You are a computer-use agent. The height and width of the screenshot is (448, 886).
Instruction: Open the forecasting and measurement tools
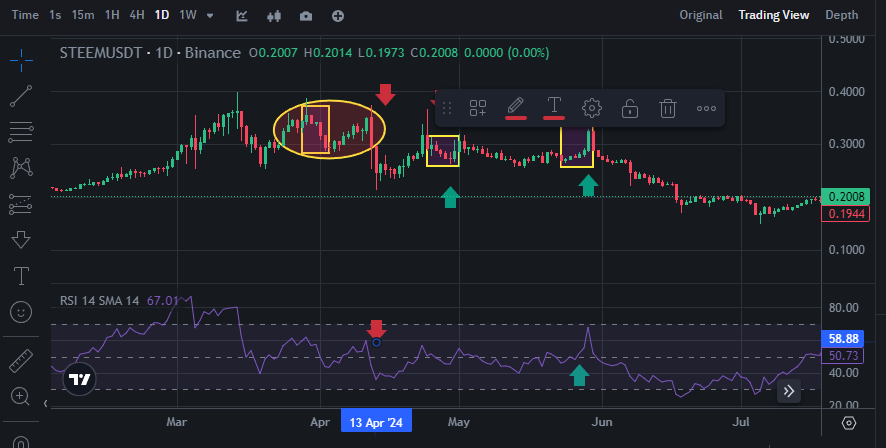point(21,204)
